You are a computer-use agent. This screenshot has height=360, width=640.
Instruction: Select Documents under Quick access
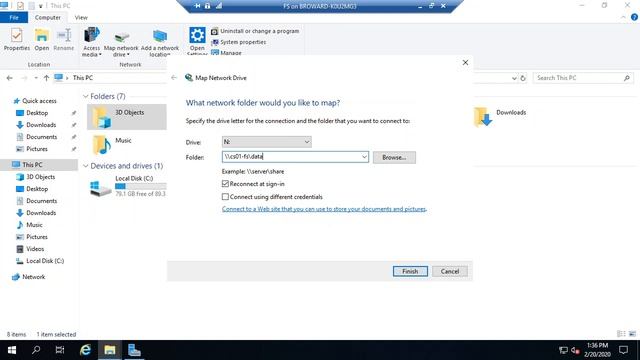pos(41,137)
